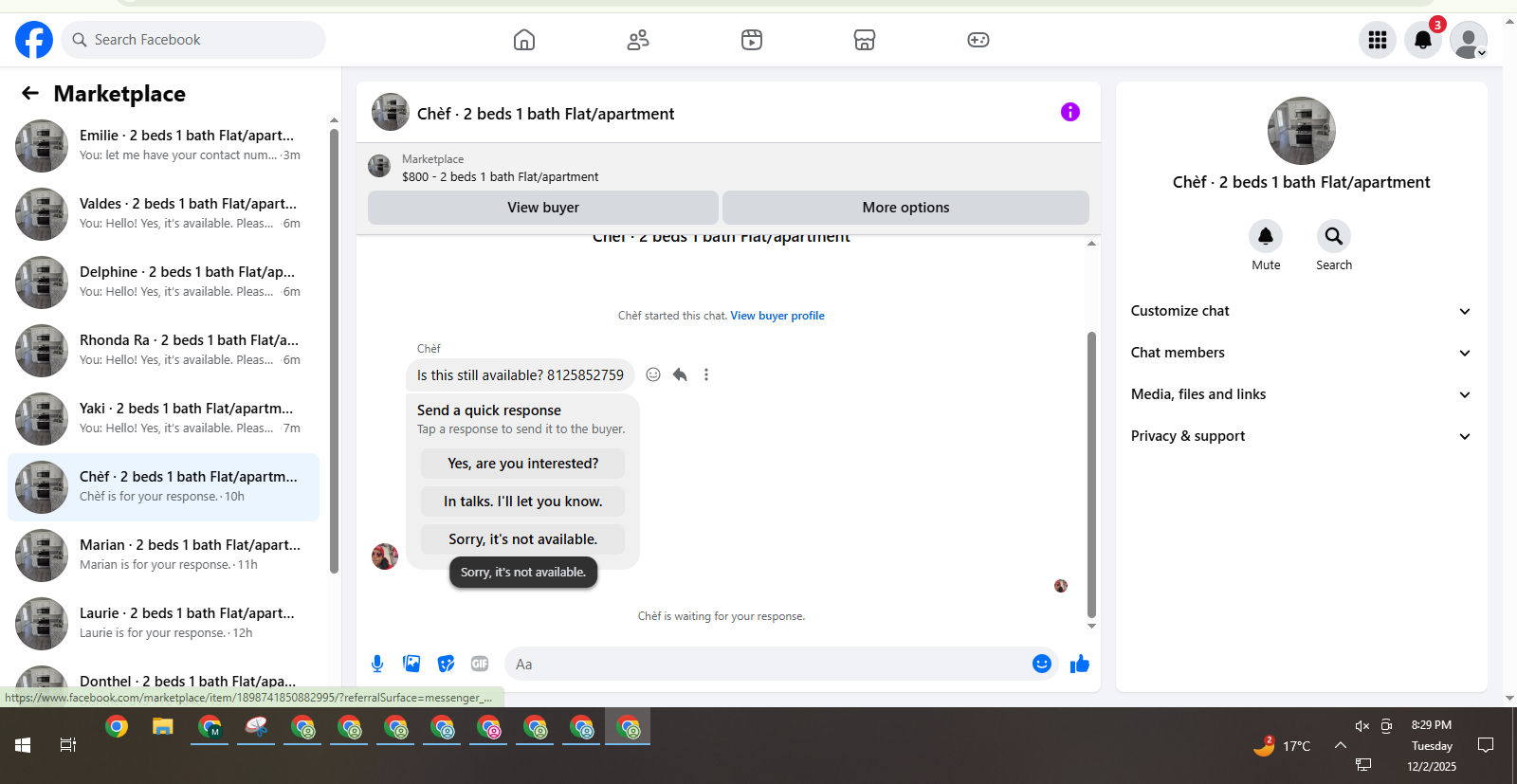Click the chat messages scrollbar
Screen dimensions: 1517x784
(1091, 474)
